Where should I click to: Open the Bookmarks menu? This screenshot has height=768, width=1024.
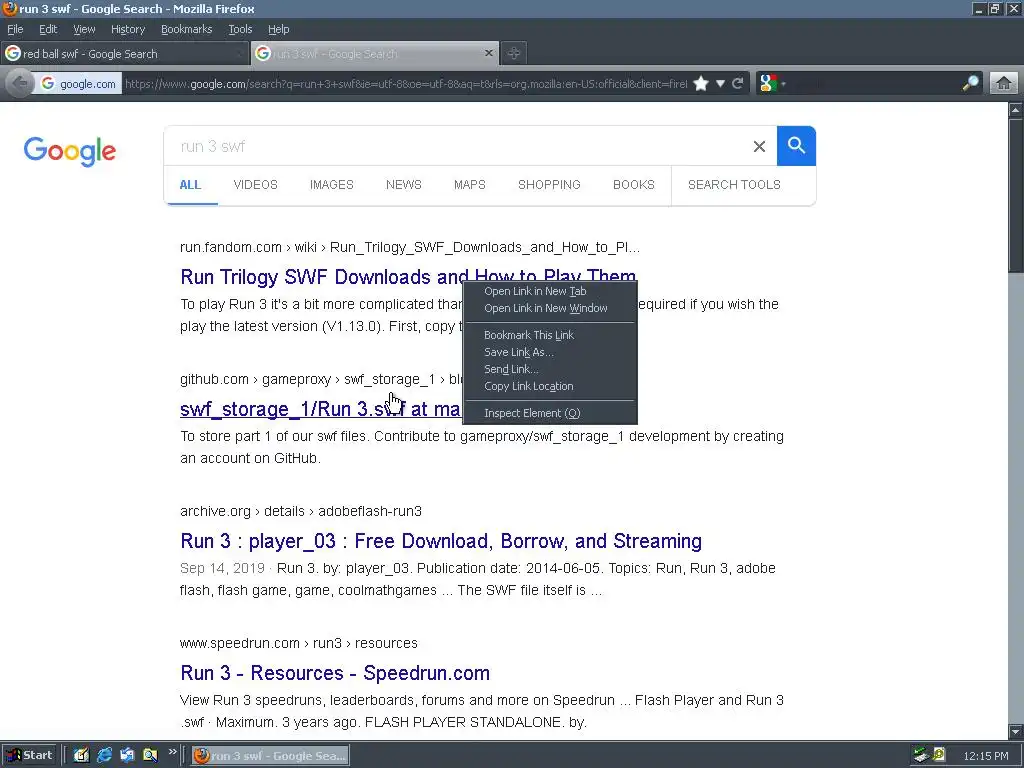[187, 29]
